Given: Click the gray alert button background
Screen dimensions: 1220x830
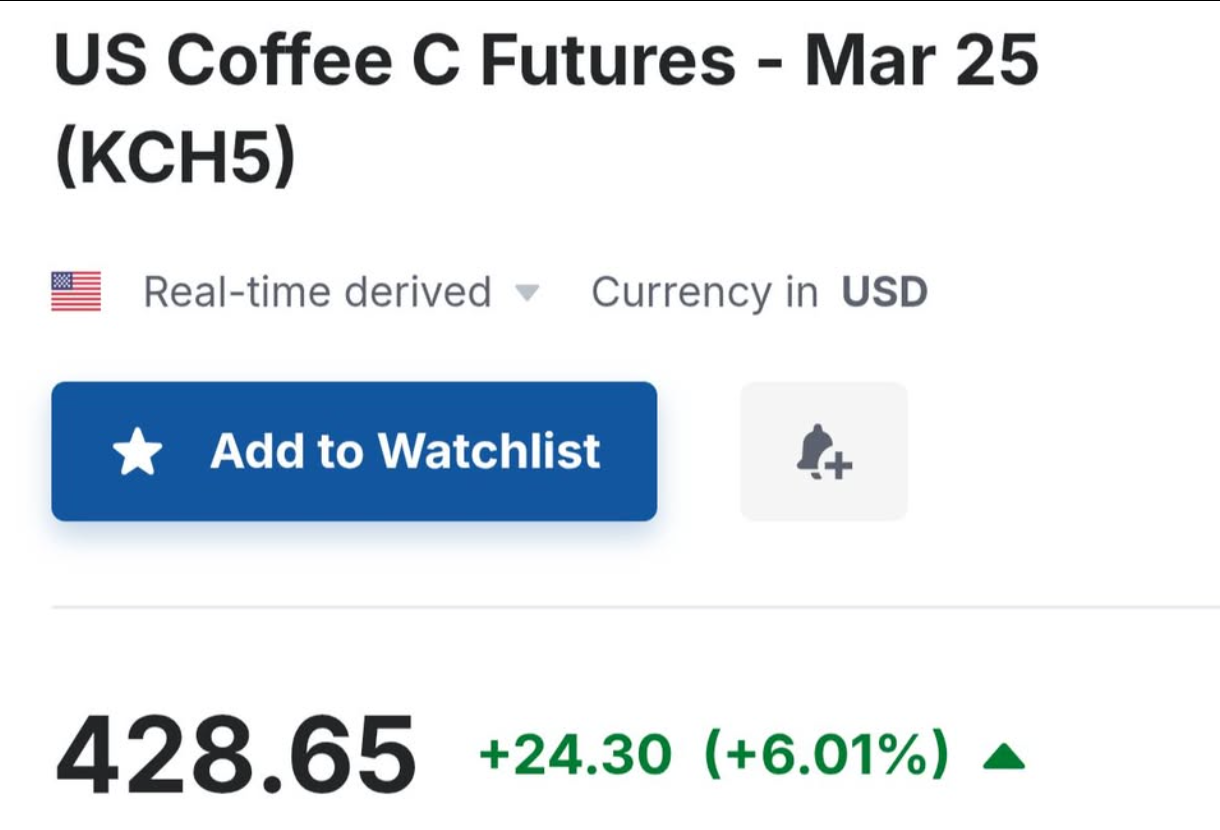Looking at the screenshot, I should 824,451.
